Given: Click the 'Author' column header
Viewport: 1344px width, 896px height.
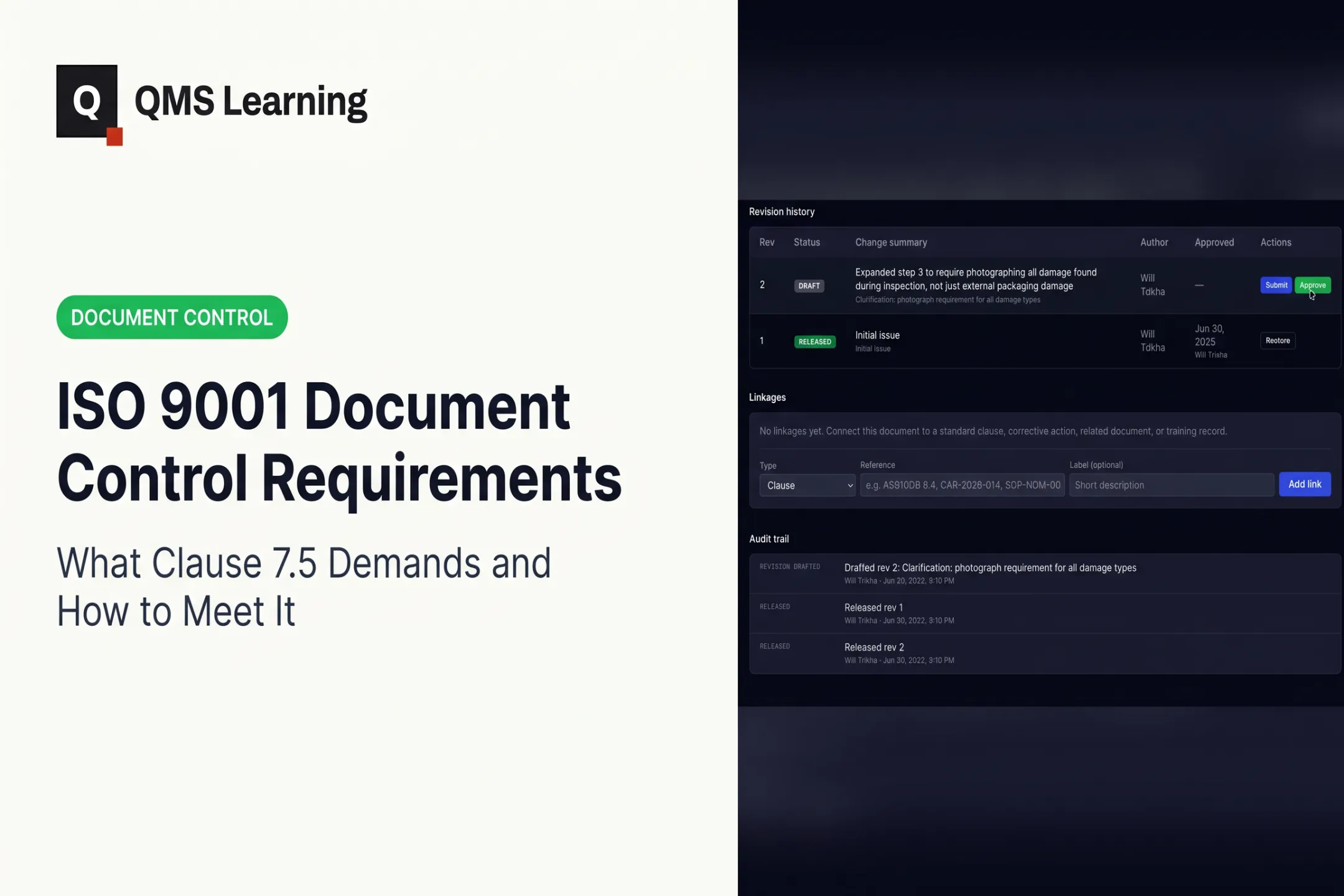Looking at the screenshot, I should (1154, 242).
